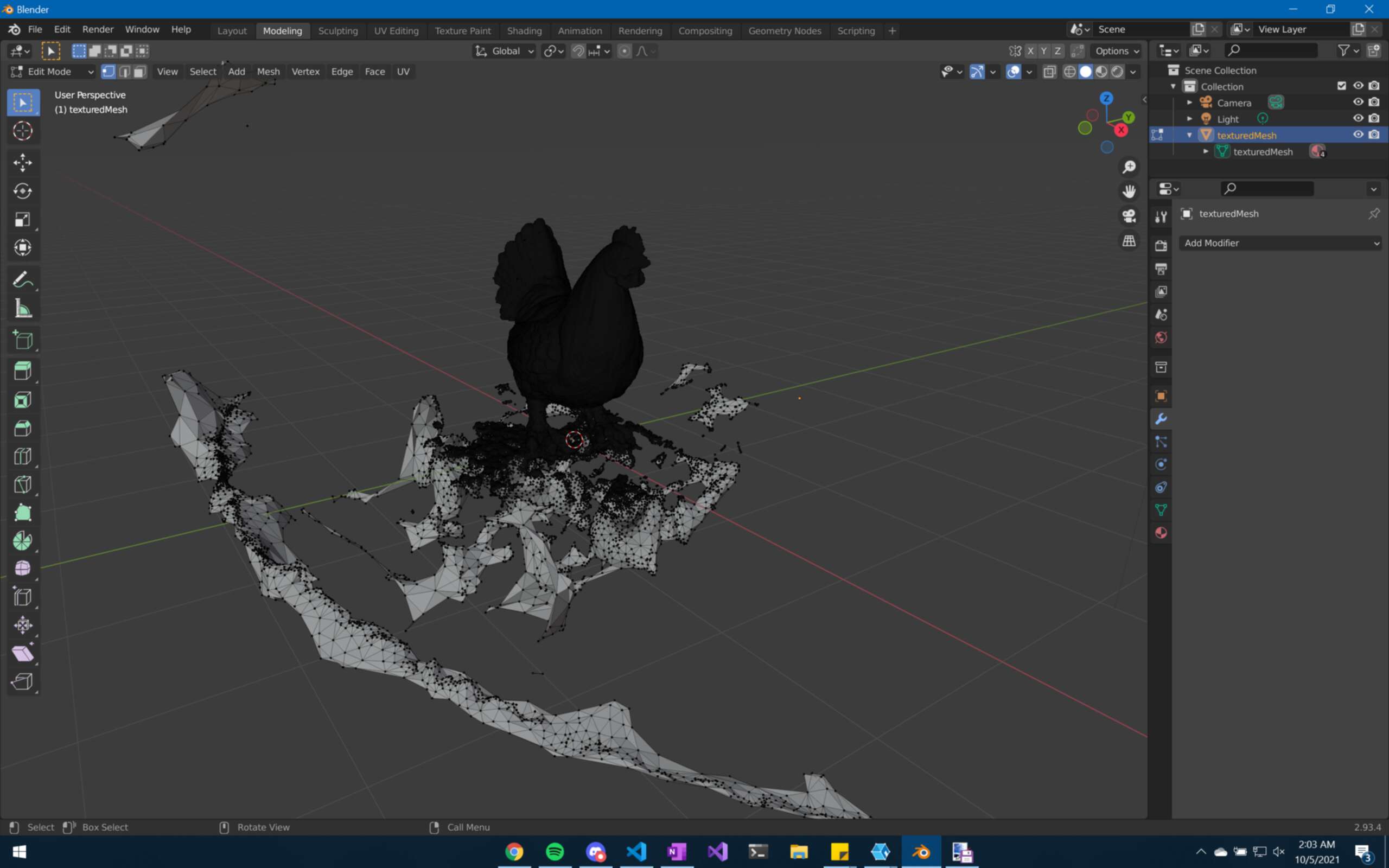
Task: Collapse the texturedMesh object tree
Action: [x=1189, y=136]
